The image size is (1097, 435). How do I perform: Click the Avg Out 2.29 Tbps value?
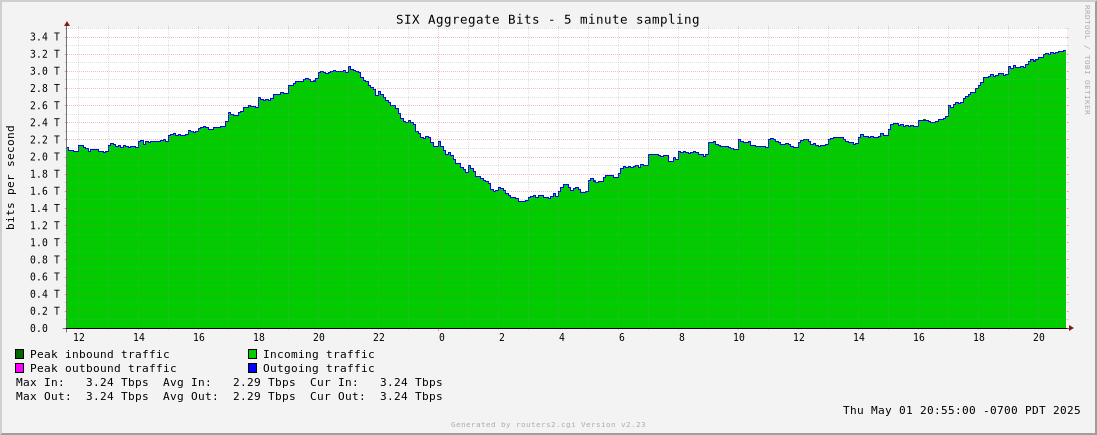click(264, 396)
